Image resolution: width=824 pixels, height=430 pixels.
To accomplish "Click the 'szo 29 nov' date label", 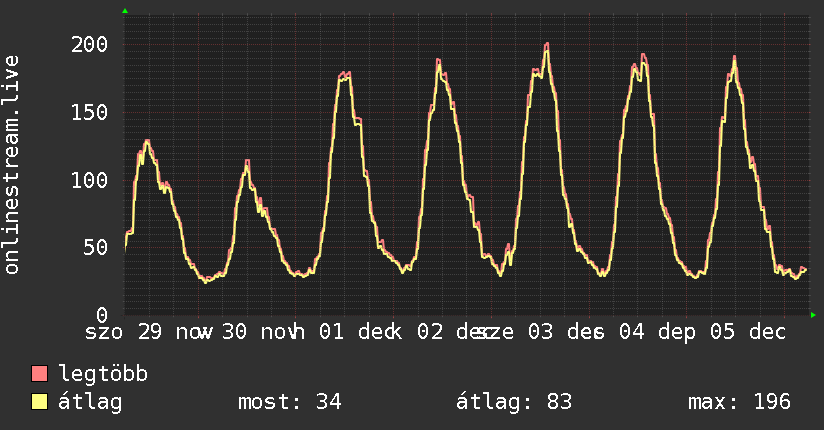I will click(149, 332).
